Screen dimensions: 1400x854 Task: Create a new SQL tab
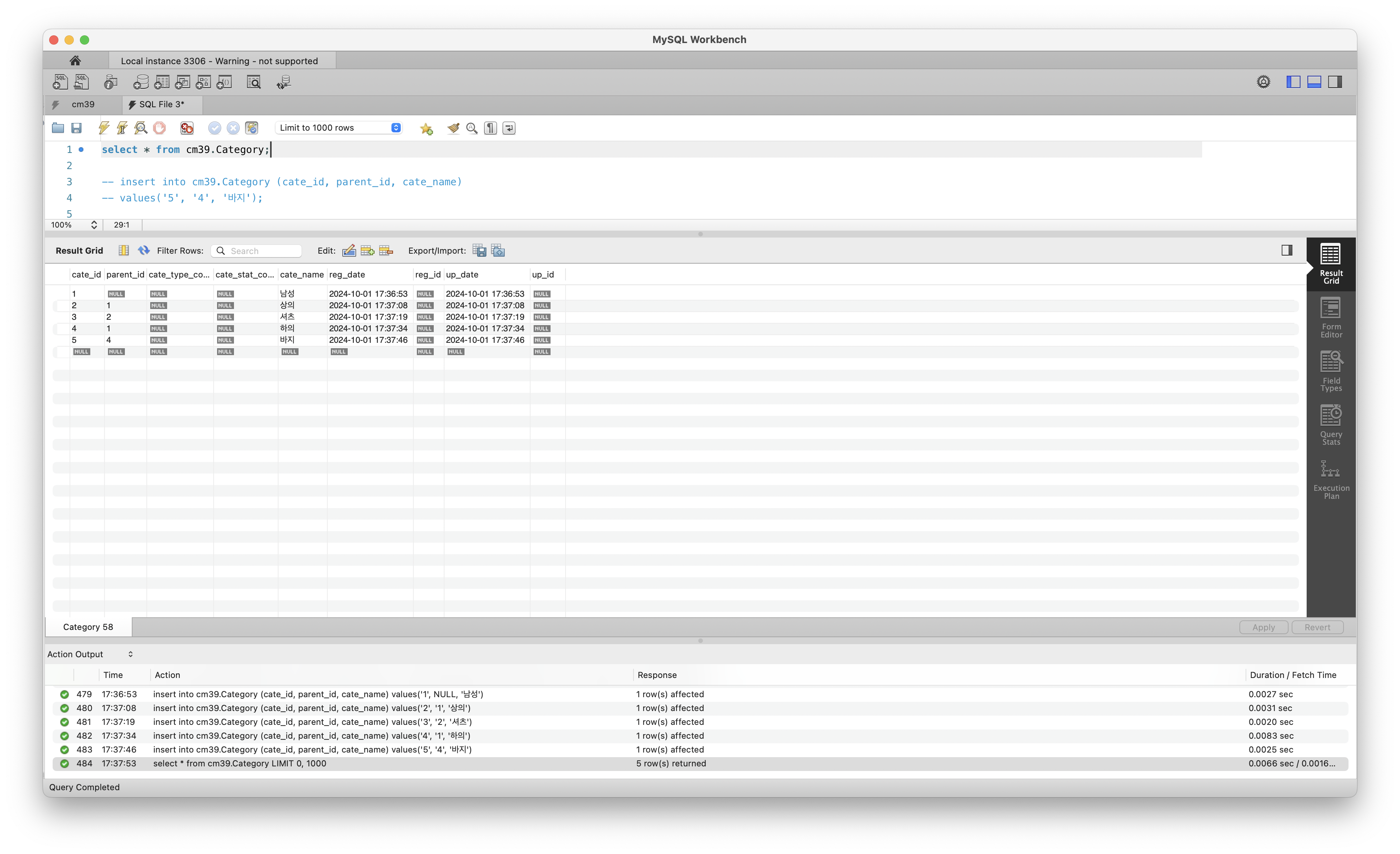(60, 83)
